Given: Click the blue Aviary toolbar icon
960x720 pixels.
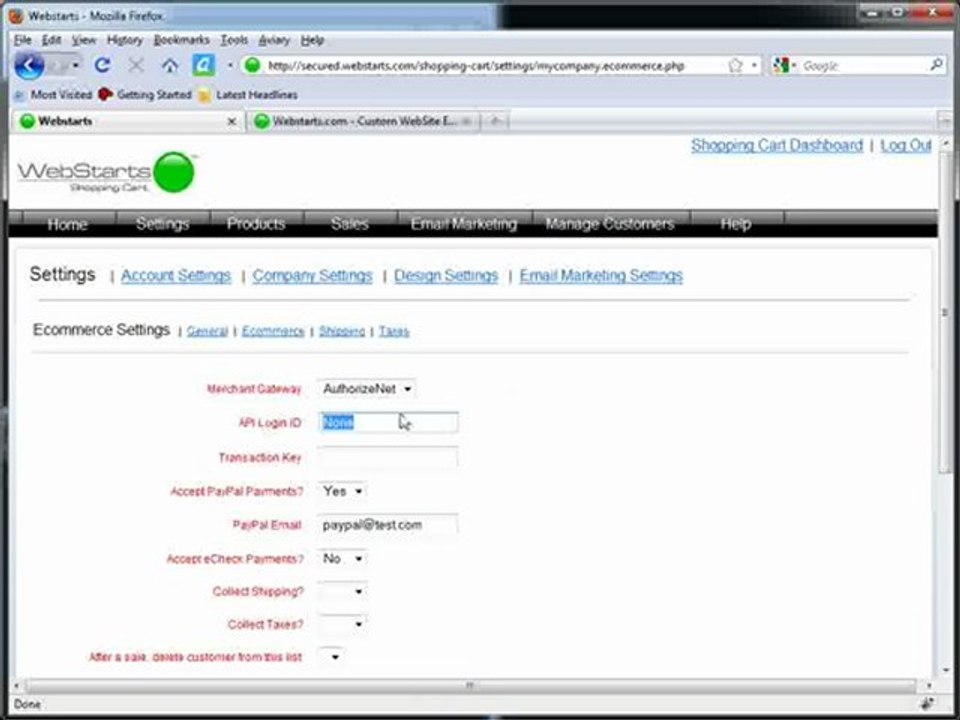Looking at the screenshot, I should pos(203,65).
